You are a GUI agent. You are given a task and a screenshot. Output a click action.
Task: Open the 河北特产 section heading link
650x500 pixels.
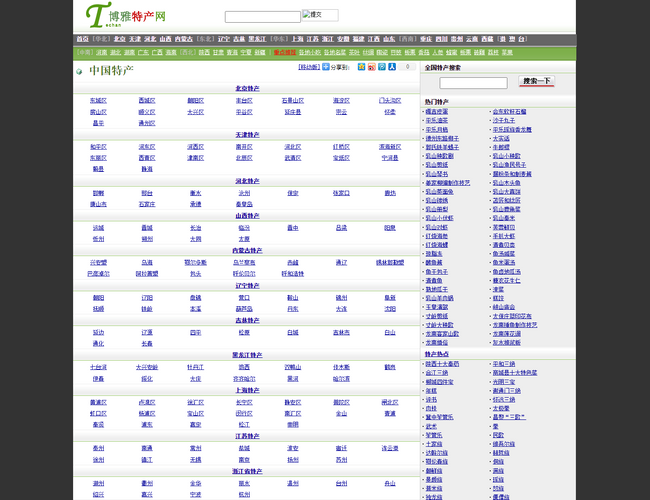(x=245, y=181)
